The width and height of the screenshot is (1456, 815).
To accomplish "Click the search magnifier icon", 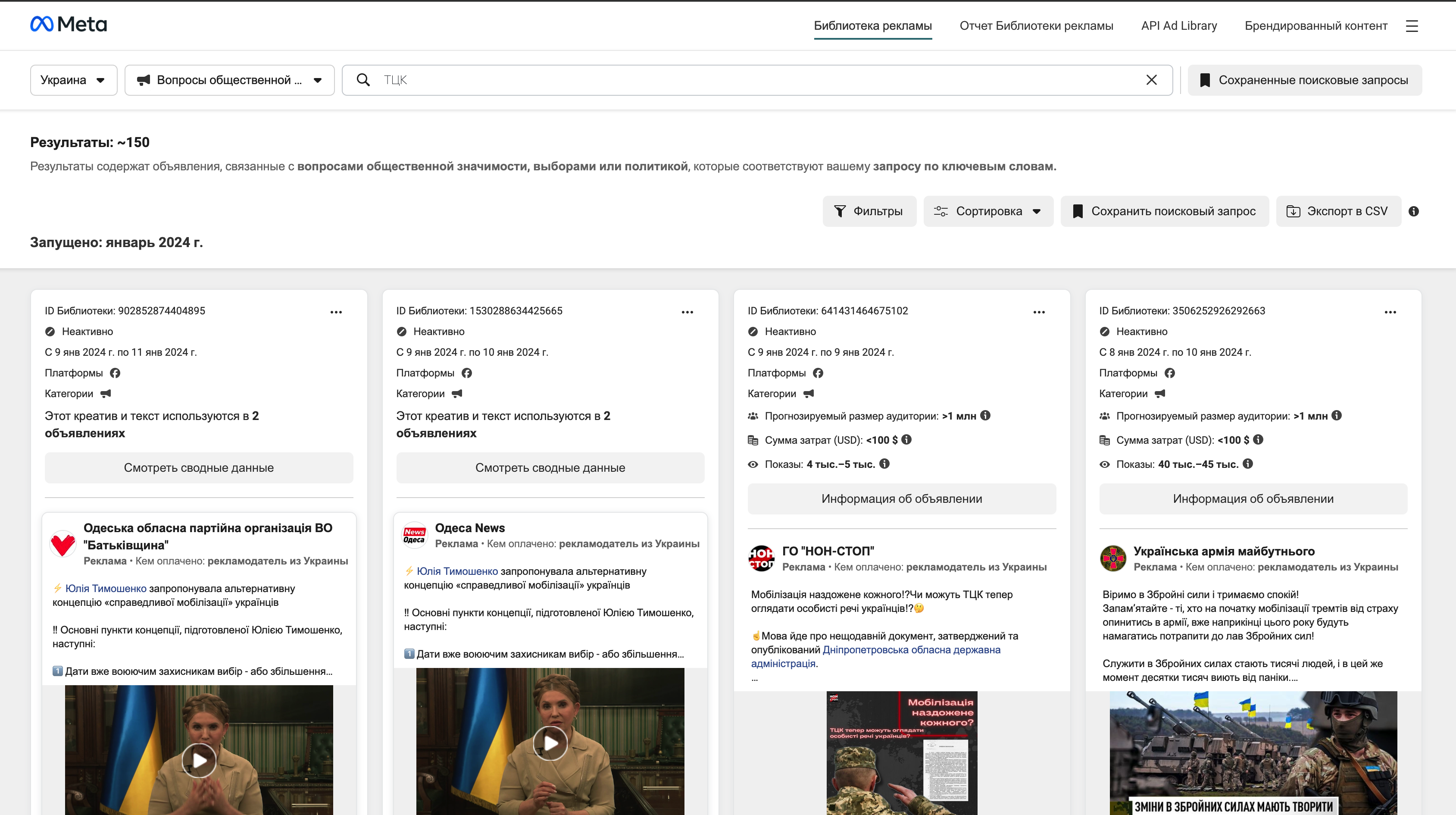I will [x=363, y=80].
